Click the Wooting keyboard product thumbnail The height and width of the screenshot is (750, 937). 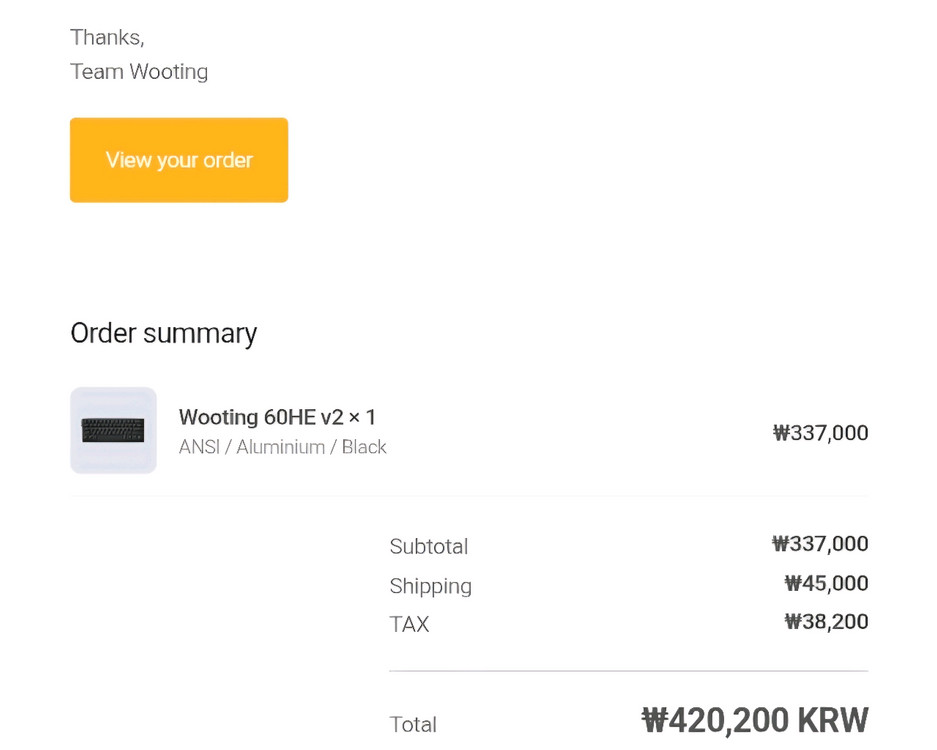click(x=113, y=430)
